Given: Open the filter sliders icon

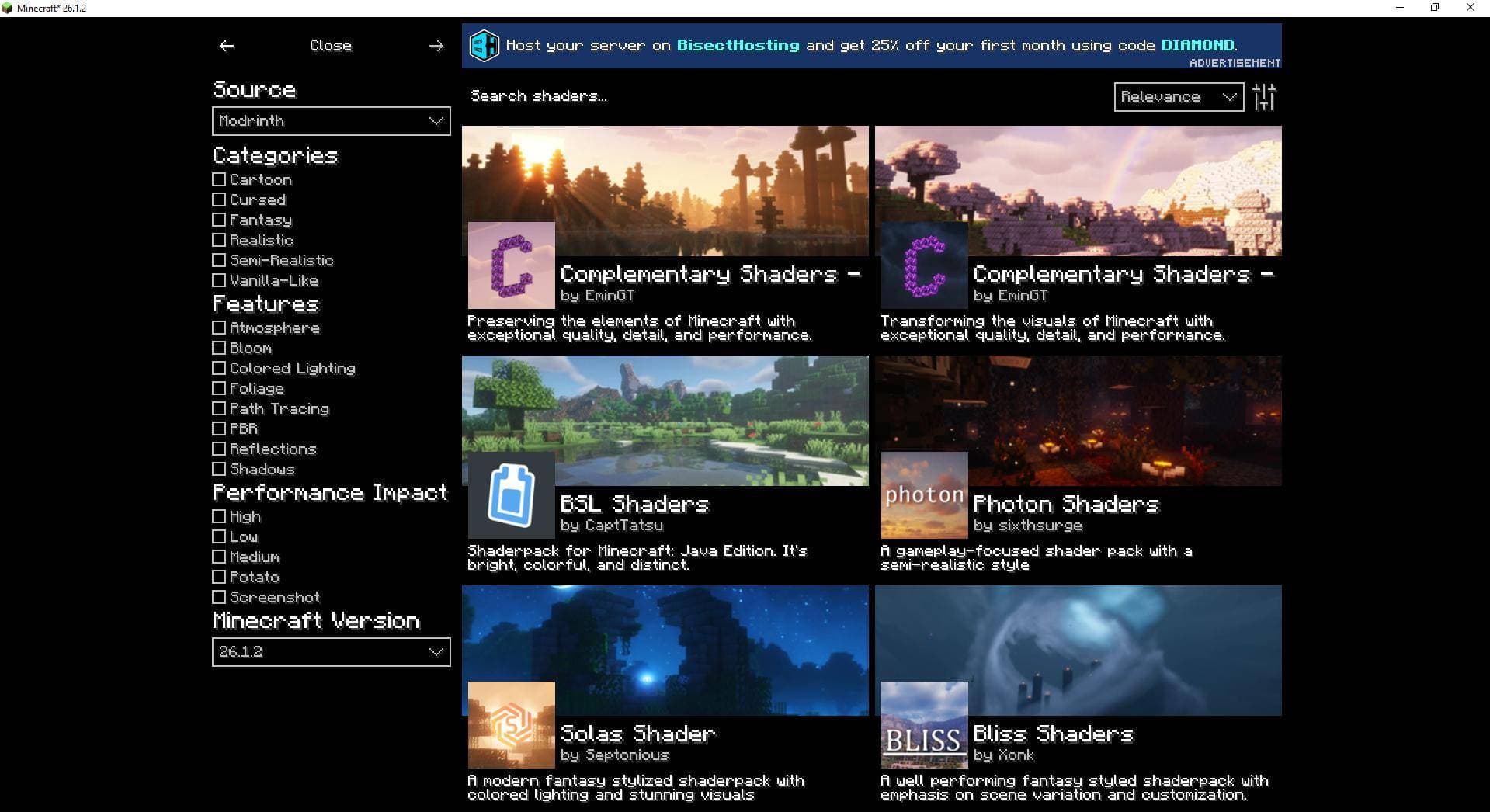Looking at the screenshot, I should 1264,97.
